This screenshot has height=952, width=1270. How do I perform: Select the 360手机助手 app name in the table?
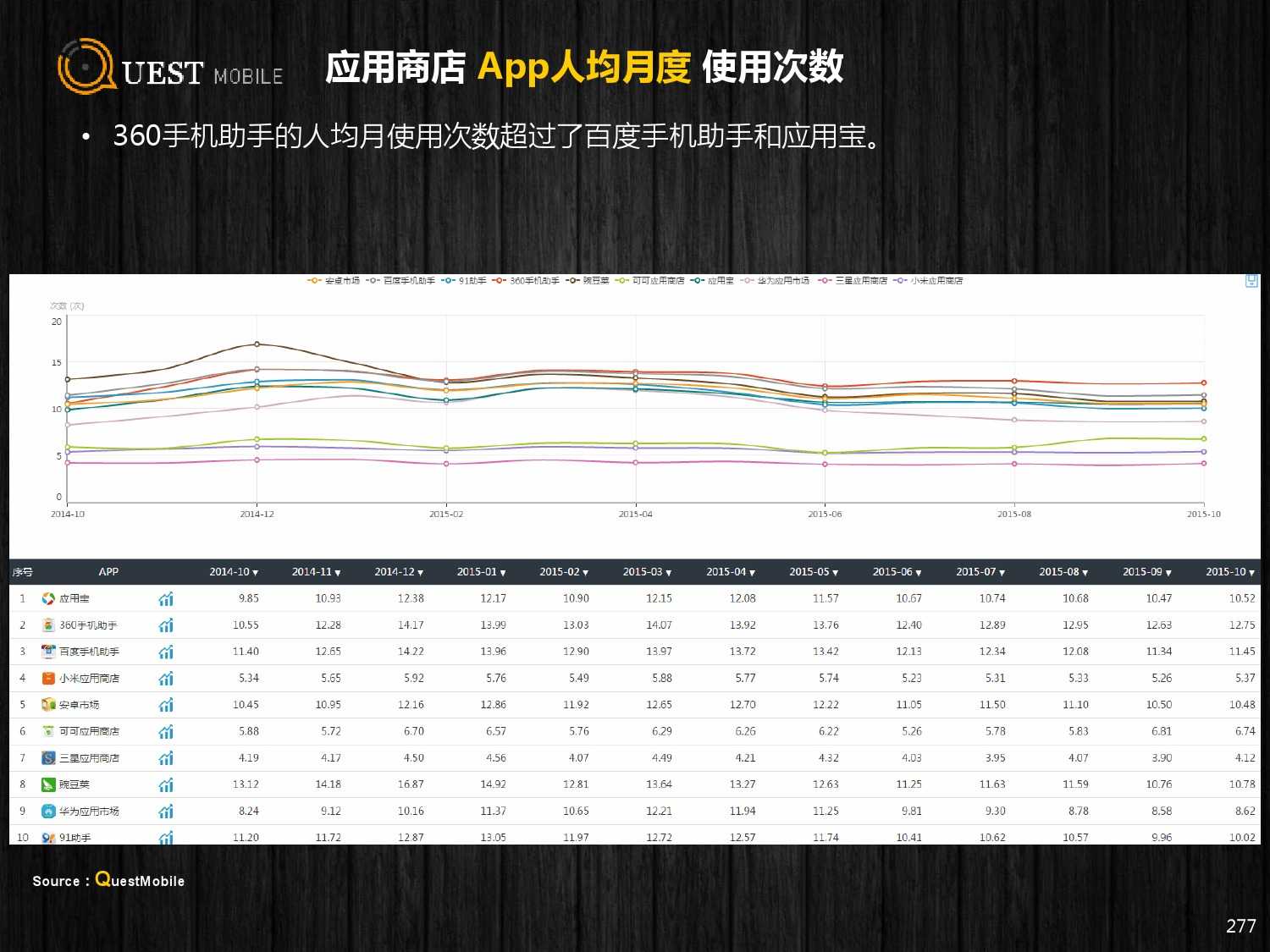point(88,625)
